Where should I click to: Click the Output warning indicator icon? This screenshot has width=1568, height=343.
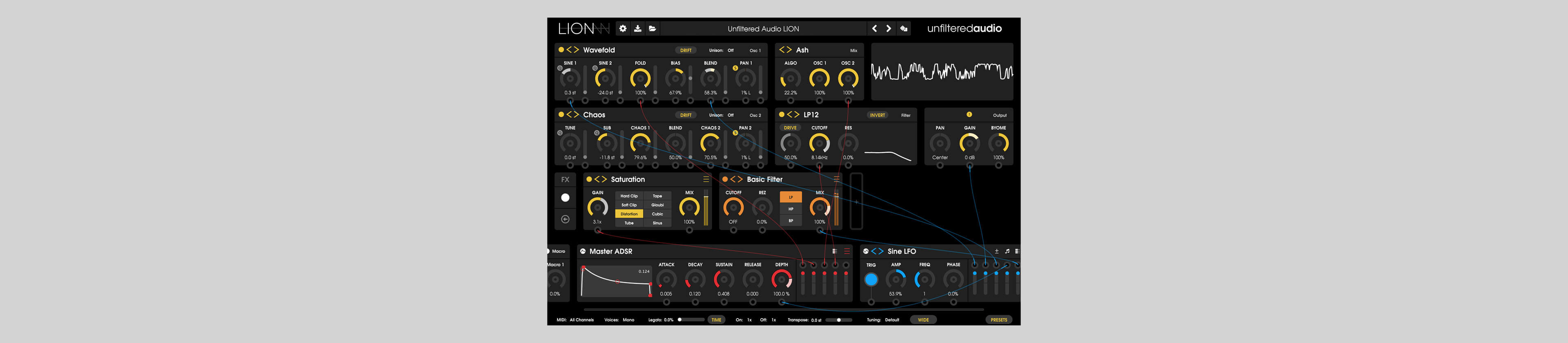click(969, 114)
